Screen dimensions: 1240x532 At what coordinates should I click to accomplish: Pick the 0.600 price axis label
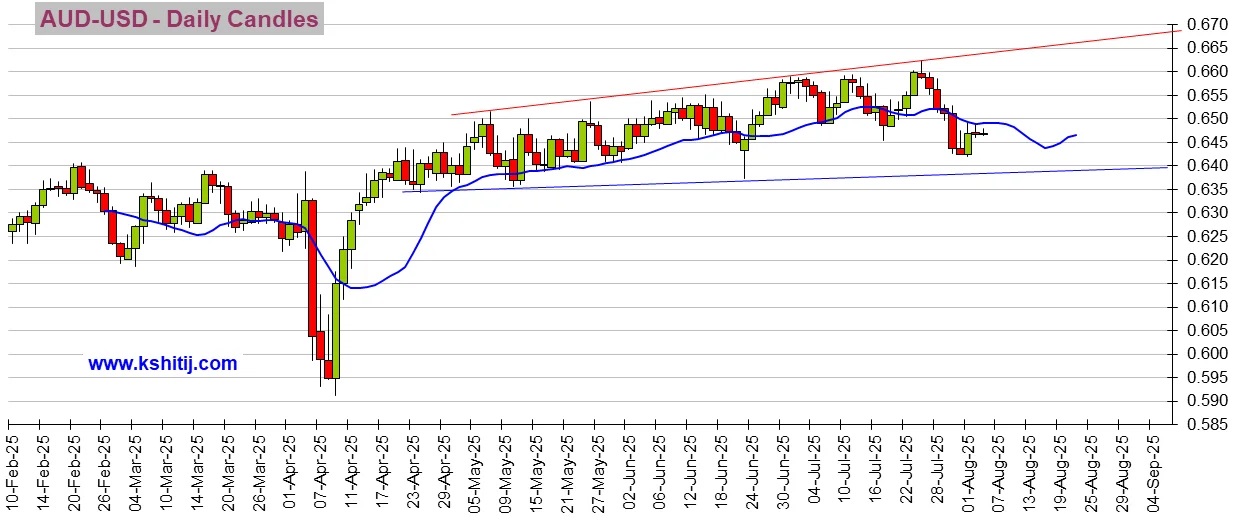1206,354
